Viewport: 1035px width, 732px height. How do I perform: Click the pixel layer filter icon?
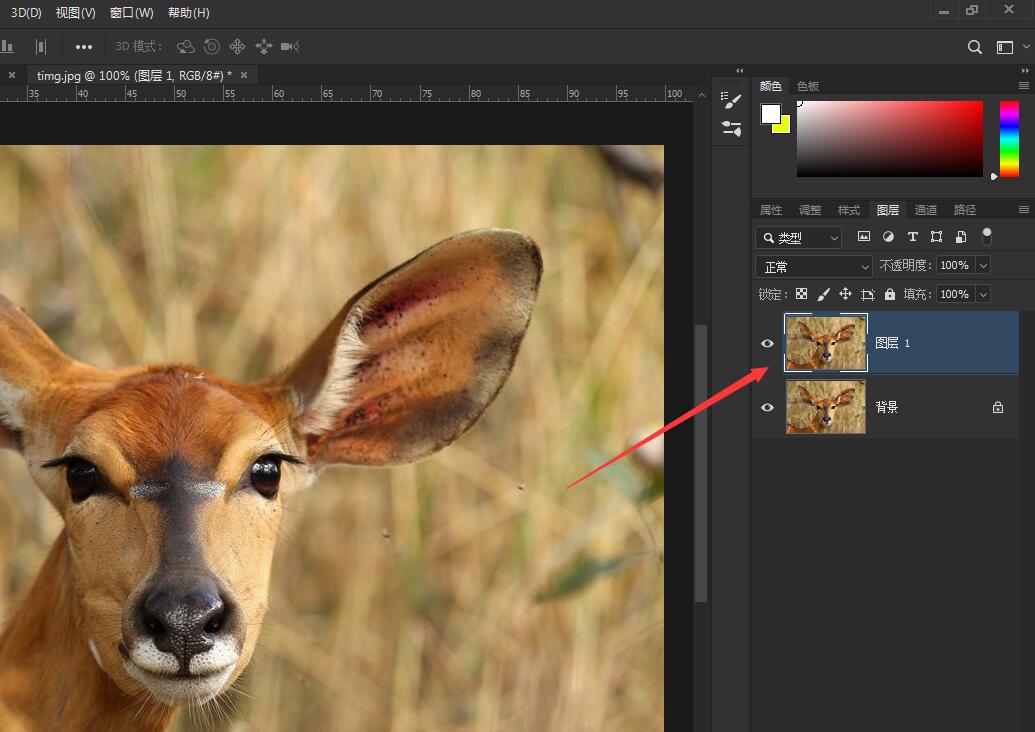click(x=863, y=237)
